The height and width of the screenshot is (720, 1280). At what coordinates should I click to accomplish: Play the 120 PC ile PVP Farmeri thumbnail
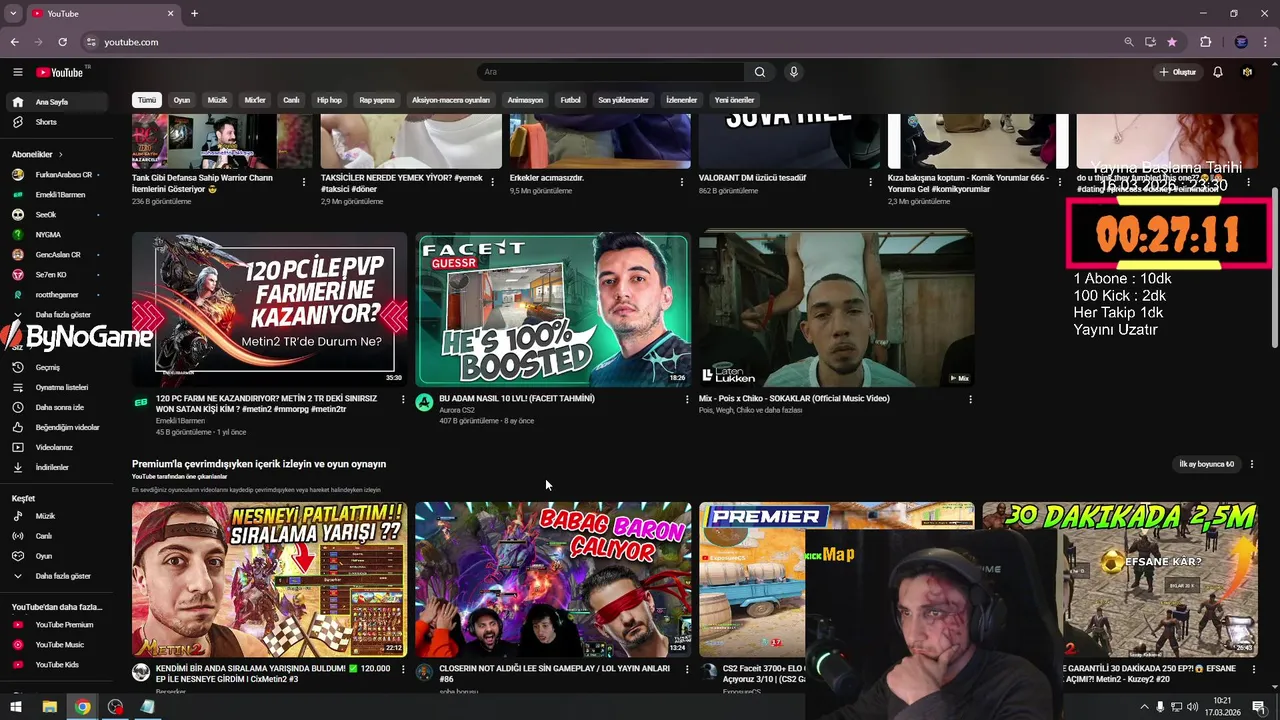[270, 309]
